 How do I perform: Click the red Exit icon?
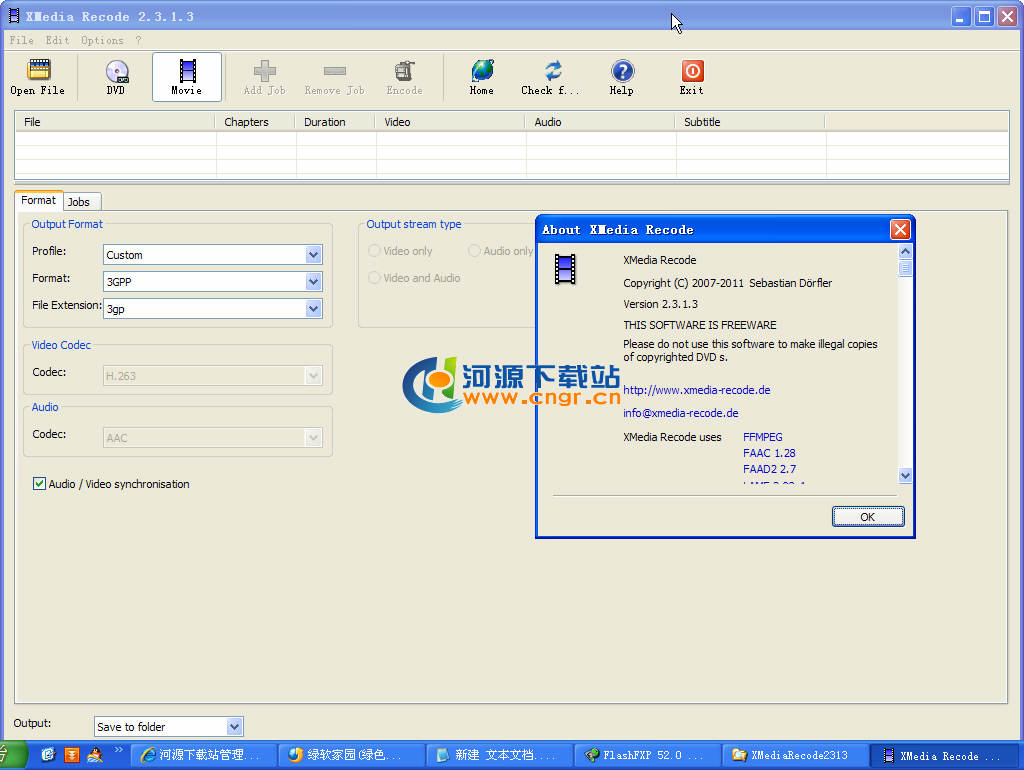click(x=692, y=76)
